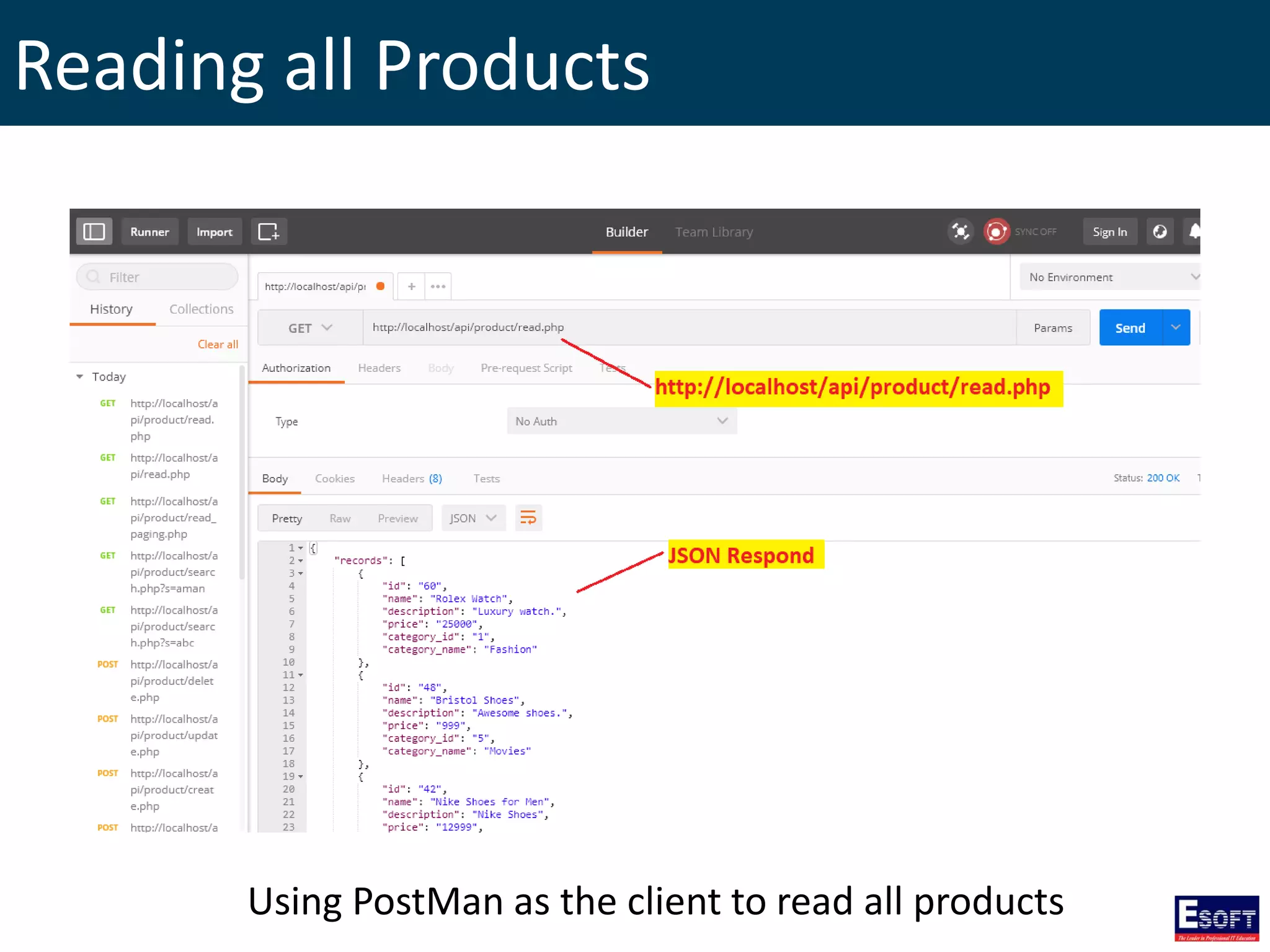Select the History sidebar tab
The height and width of the screenshot is (952, 1270).
tap(111, 309)
